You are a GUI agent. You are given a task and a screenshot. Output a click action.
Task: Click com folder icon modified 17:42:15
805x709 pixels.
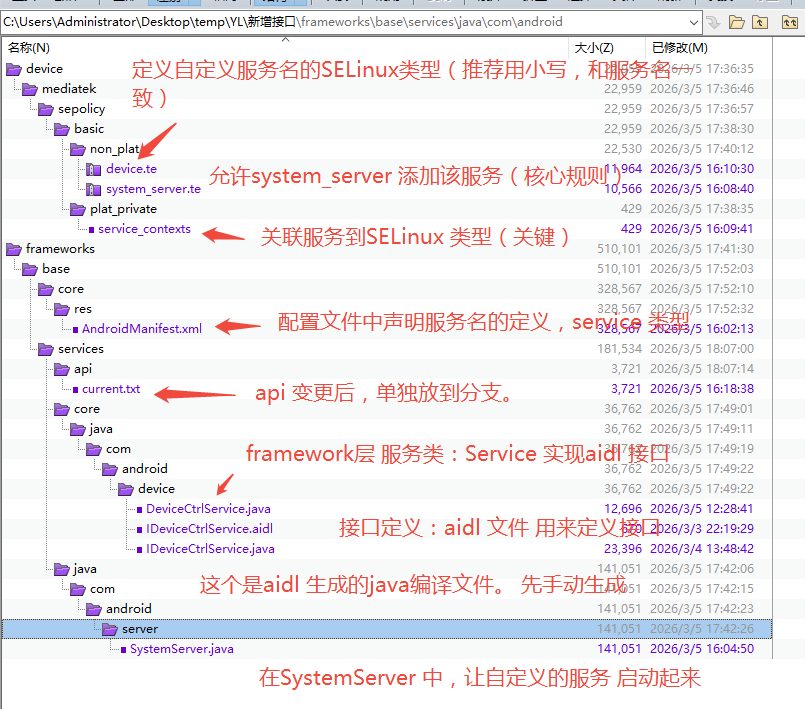click(x=78, y=589)
